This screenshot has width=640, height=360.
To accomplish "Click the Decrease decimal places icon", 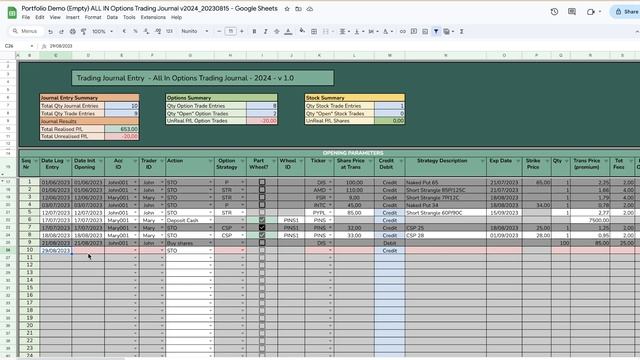I will point(146,31).
